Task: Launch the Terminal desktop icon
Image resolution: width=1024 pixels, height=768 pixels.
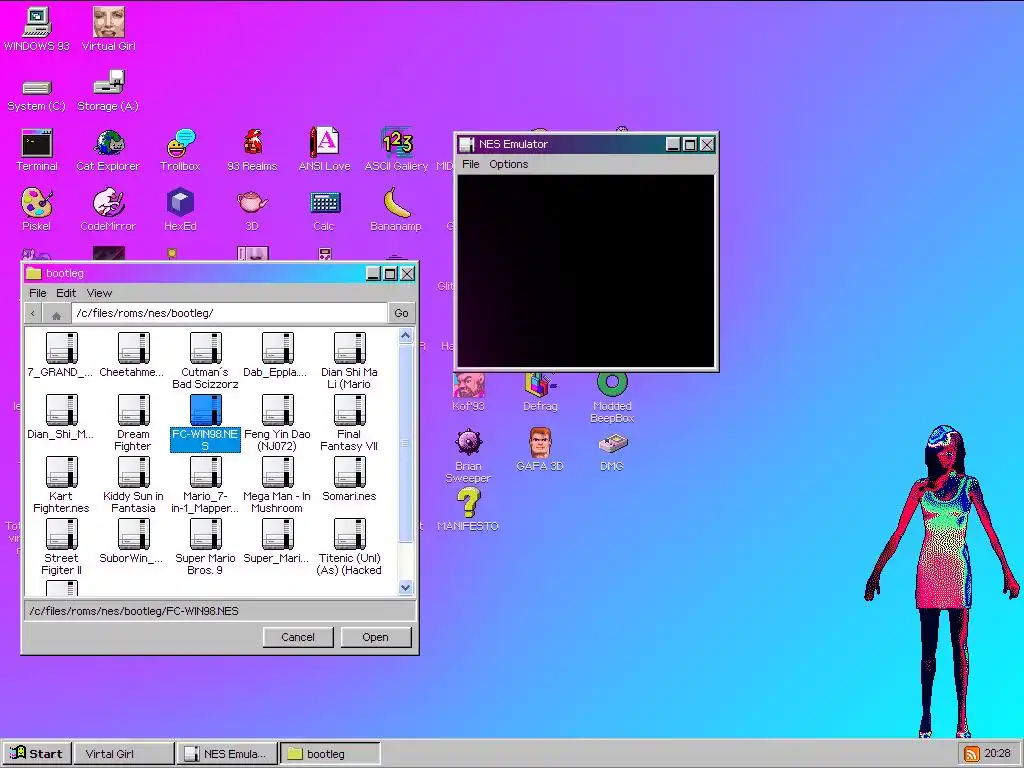Action: coord(37,150)
